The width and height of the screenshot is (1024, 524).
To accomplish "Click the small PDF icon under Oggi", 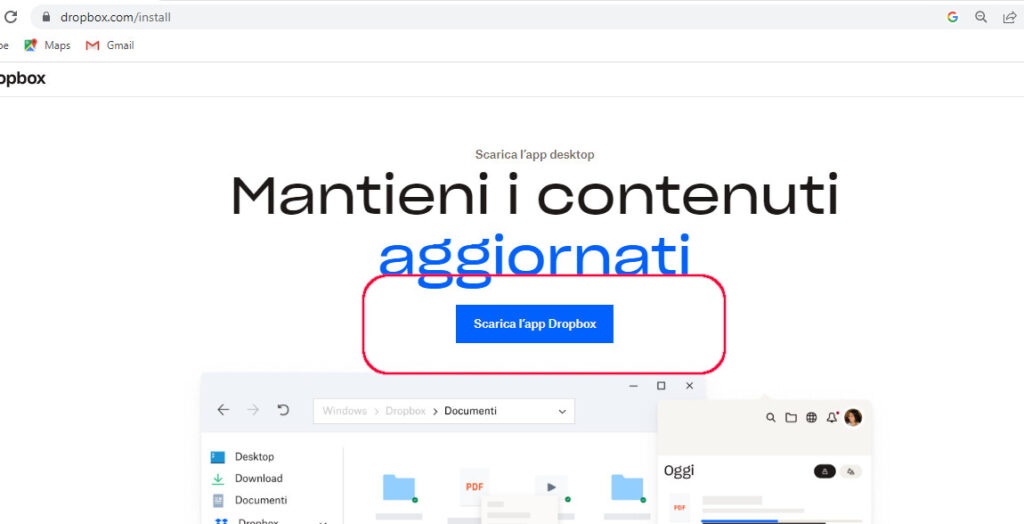I will pos(679,507).
